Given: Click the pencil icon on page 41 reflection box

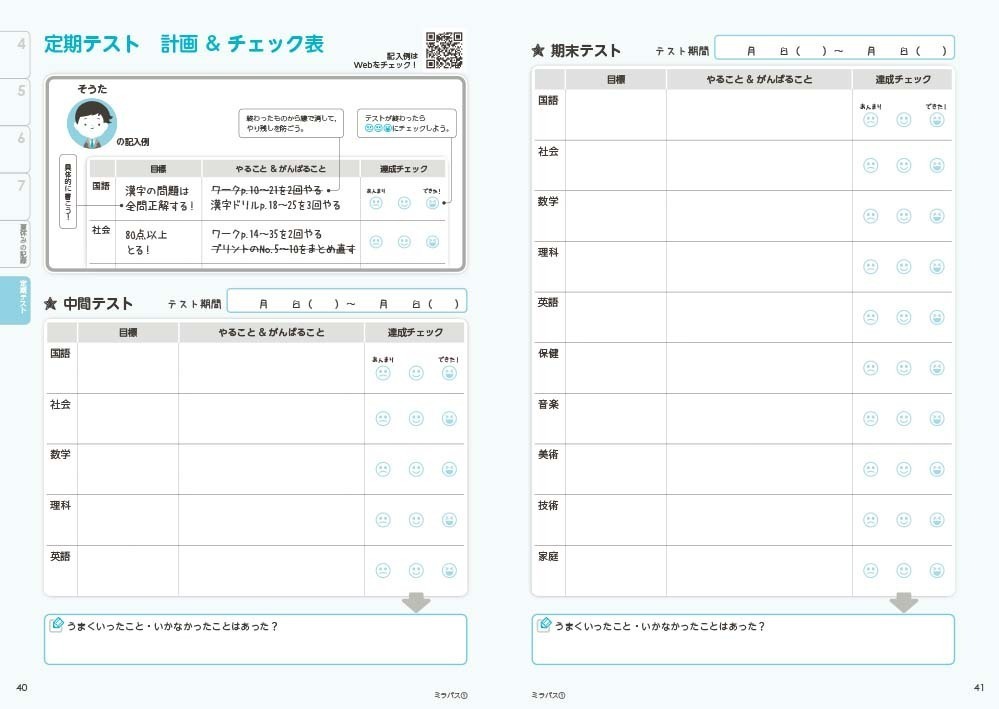Looking at the screenshot, I should 545,625.
